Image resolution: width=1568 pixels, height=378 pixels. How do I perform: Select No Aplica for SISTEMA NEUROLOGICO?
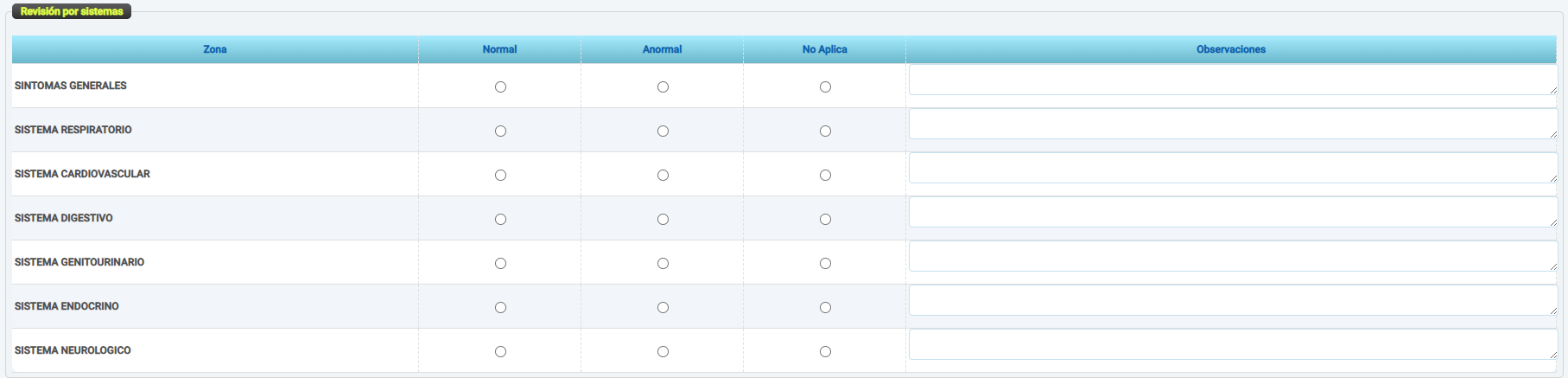click(x=825, y=352)
